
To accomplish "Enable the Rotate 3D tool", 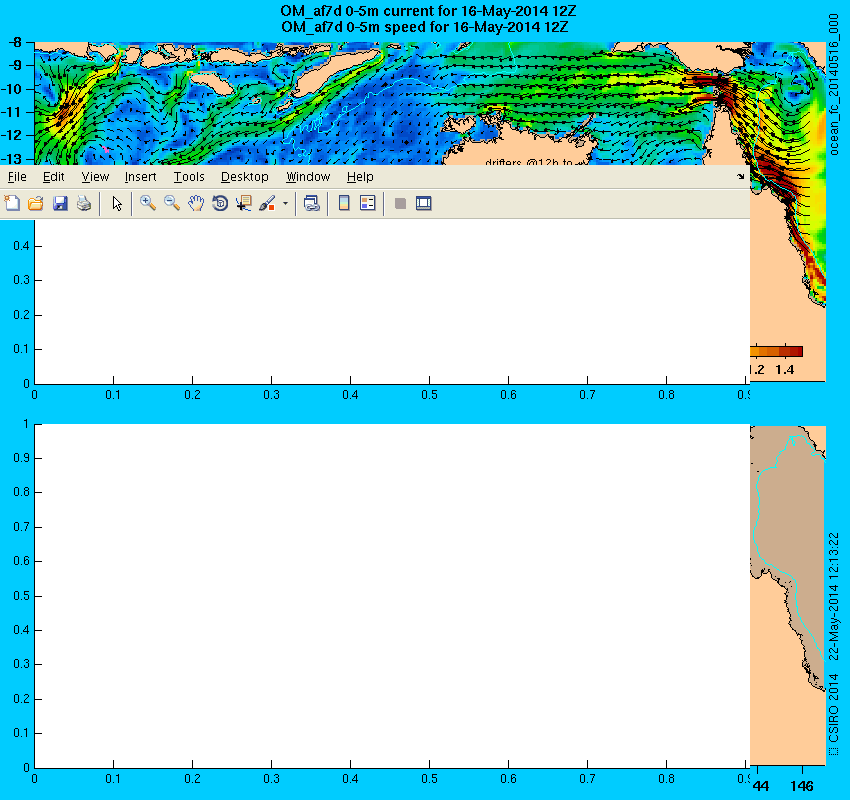I will coord(220,203).
